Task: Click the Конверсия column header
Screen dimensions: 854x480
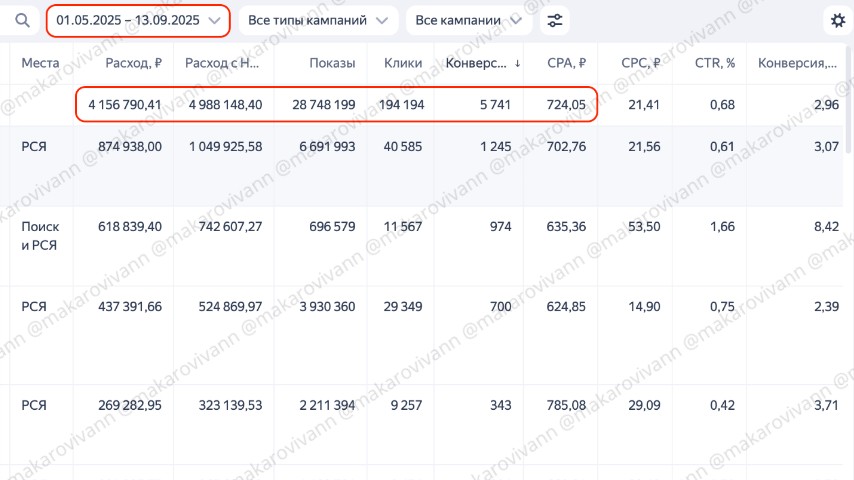Action: click(x=797, y=63)
